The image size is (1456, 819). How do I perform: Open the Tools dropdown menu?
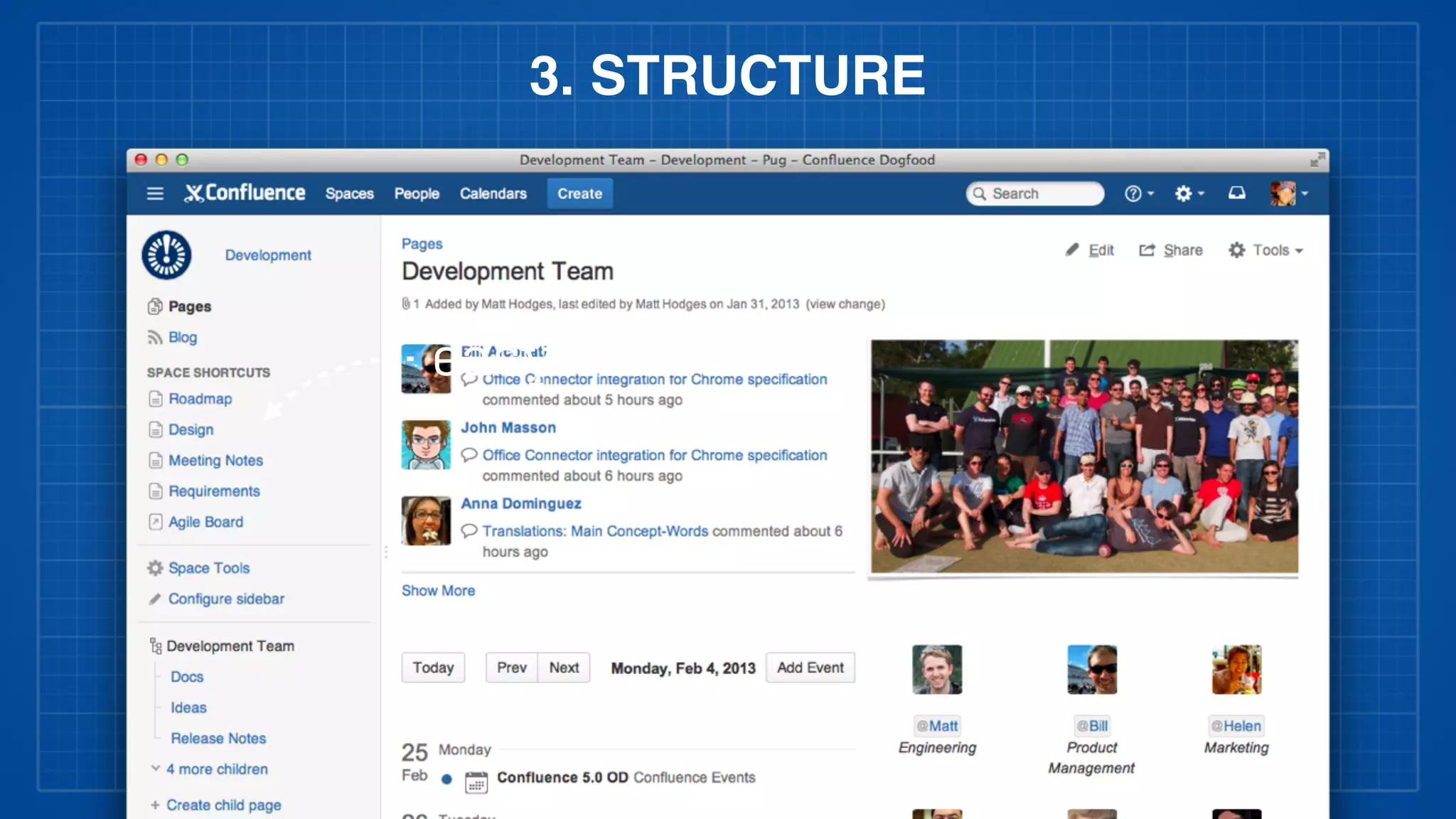(1265, 250)
